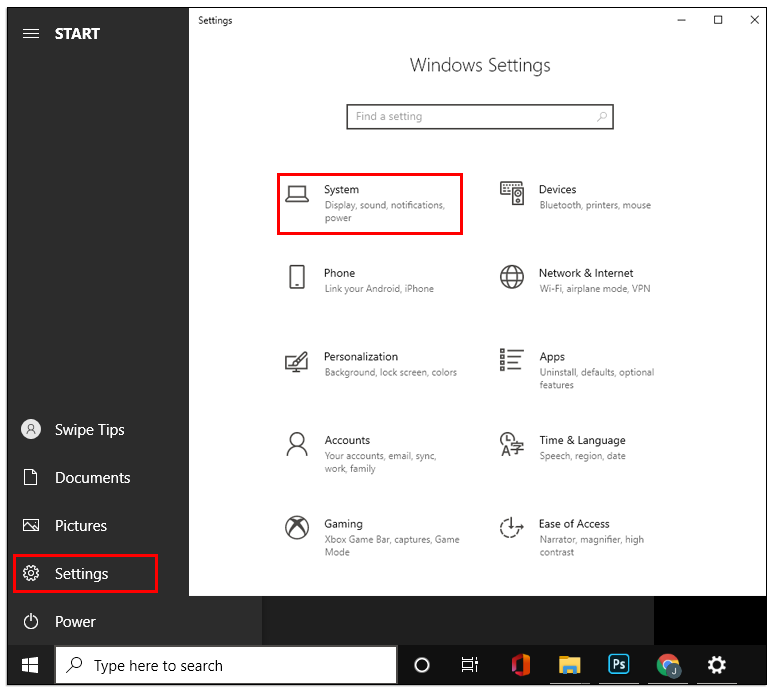The height and width of the screenshot is (693, 775).
Task: Open the Gaming Xbox icon
Action: (x=297, y=528)
